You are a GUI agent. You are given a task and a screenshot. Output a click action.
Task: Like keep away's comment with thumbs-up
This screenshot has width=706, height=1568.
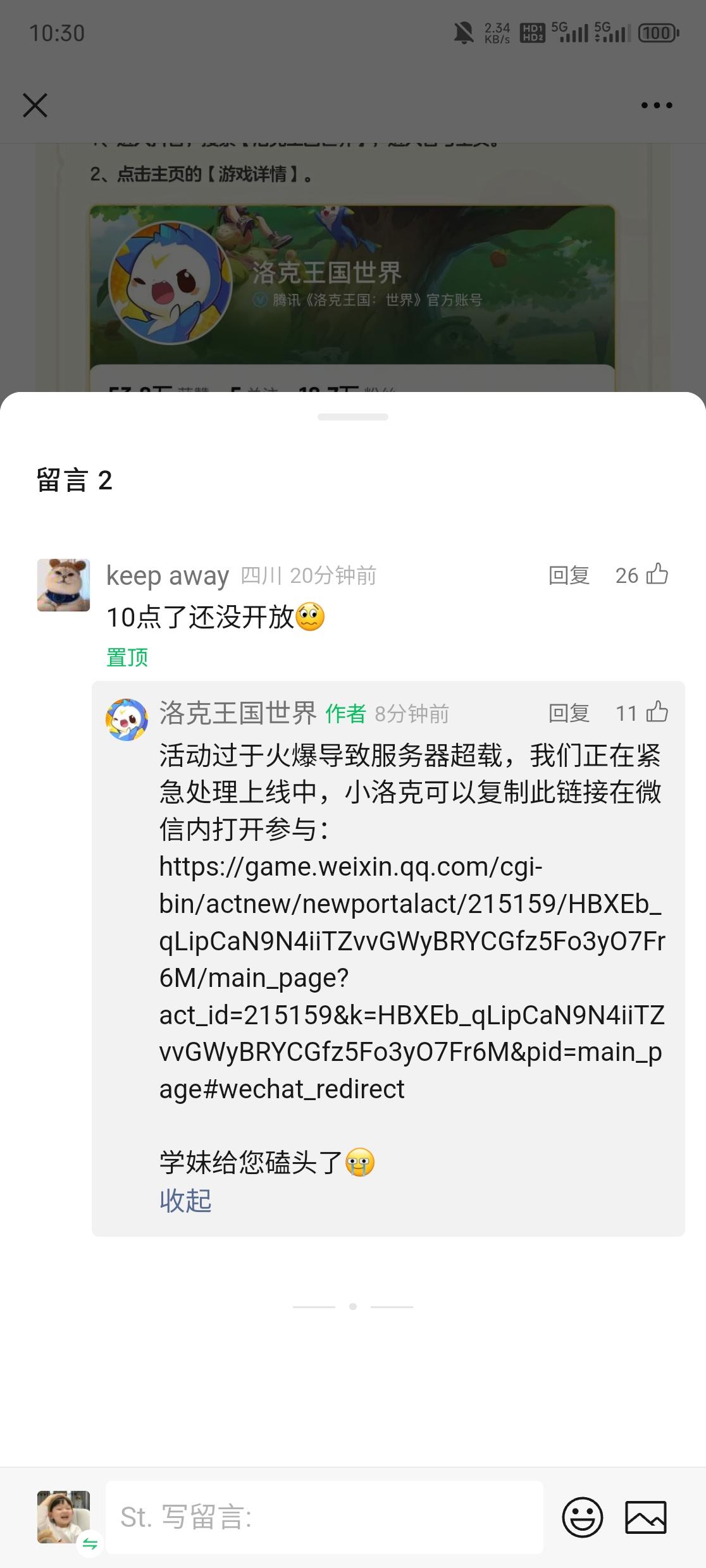point(657,574)
